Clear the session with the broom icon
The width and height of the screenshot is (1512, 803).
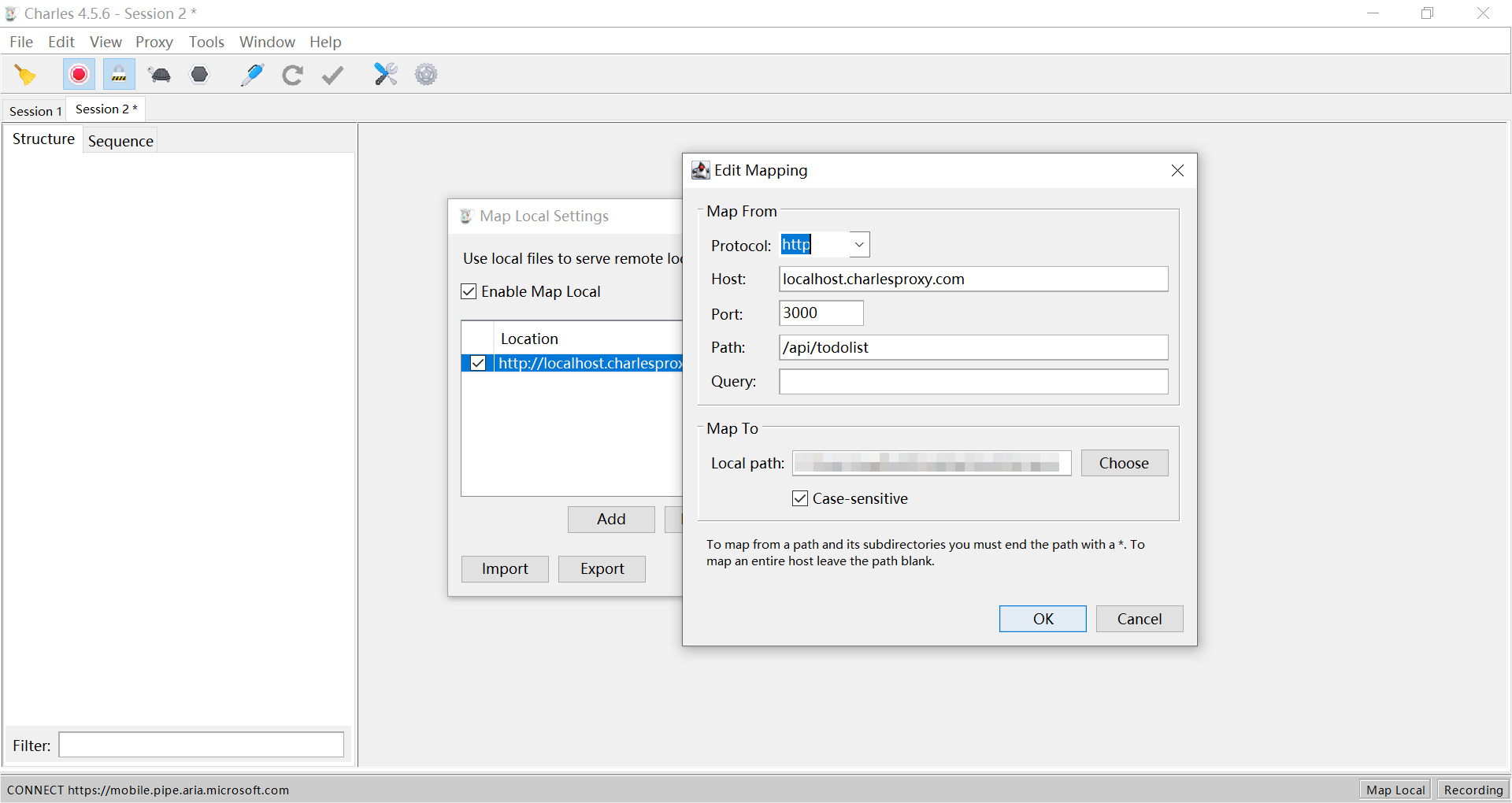(x=25, y=75)
